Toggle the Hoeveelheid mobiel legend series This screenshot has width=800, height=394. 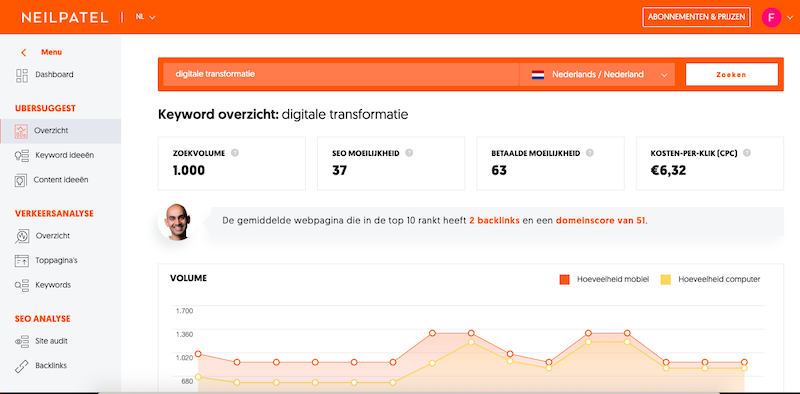(604, 279)
